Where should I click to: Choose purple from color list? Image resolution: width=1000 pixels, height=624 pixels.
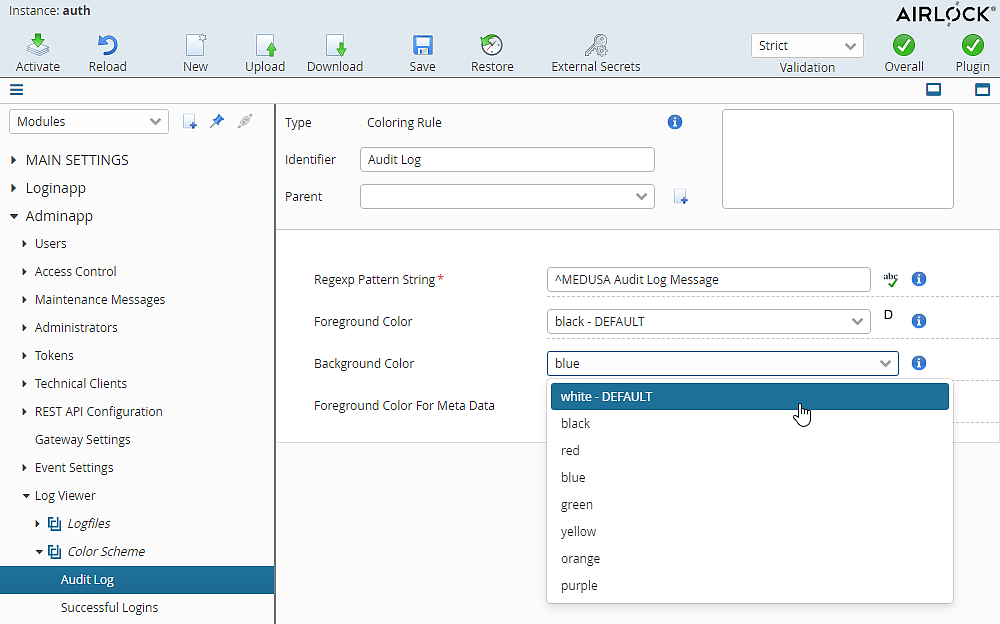749,586
